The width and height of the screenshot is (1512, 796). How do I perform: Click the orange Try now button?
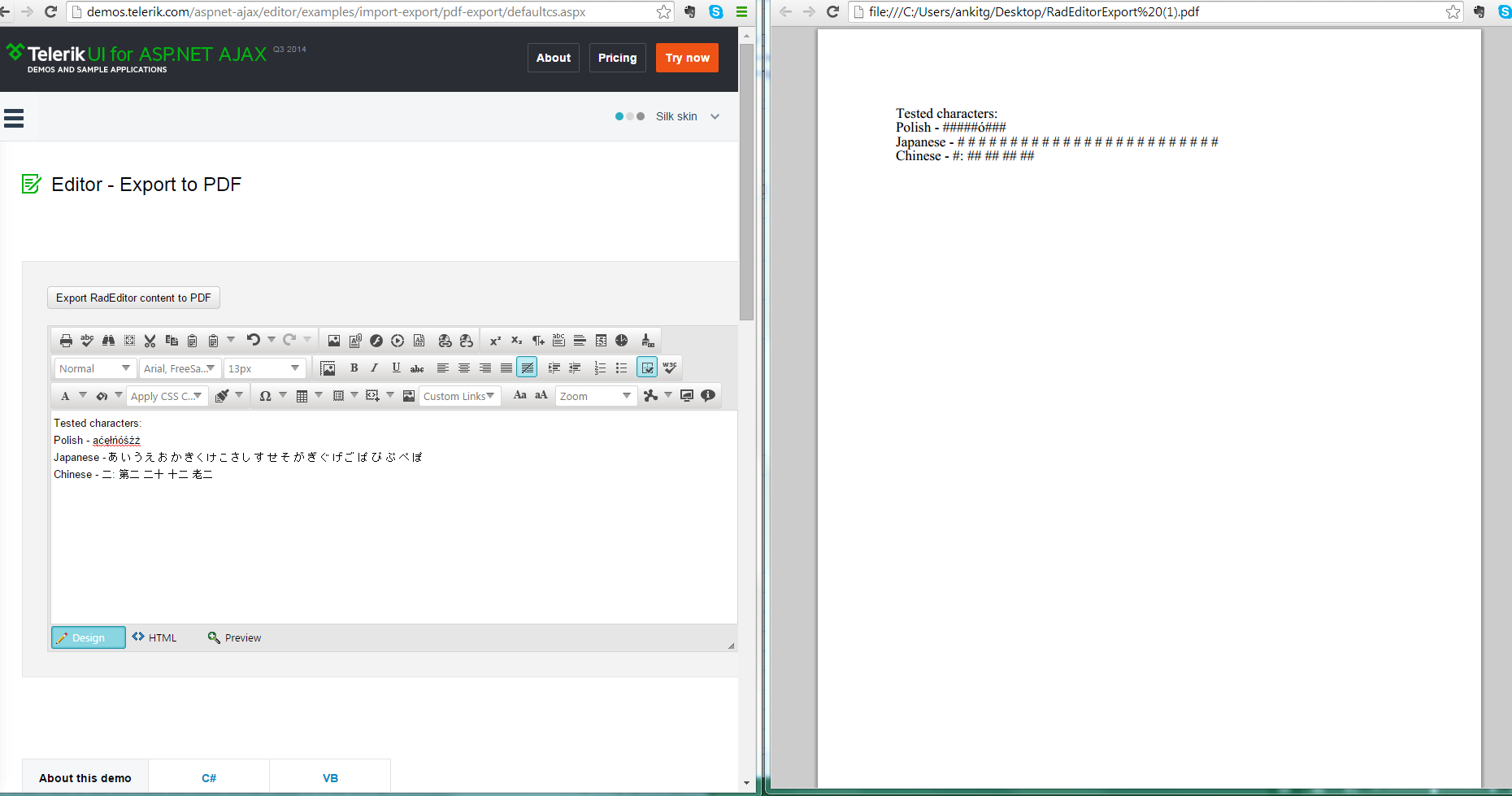coord(688,58)
